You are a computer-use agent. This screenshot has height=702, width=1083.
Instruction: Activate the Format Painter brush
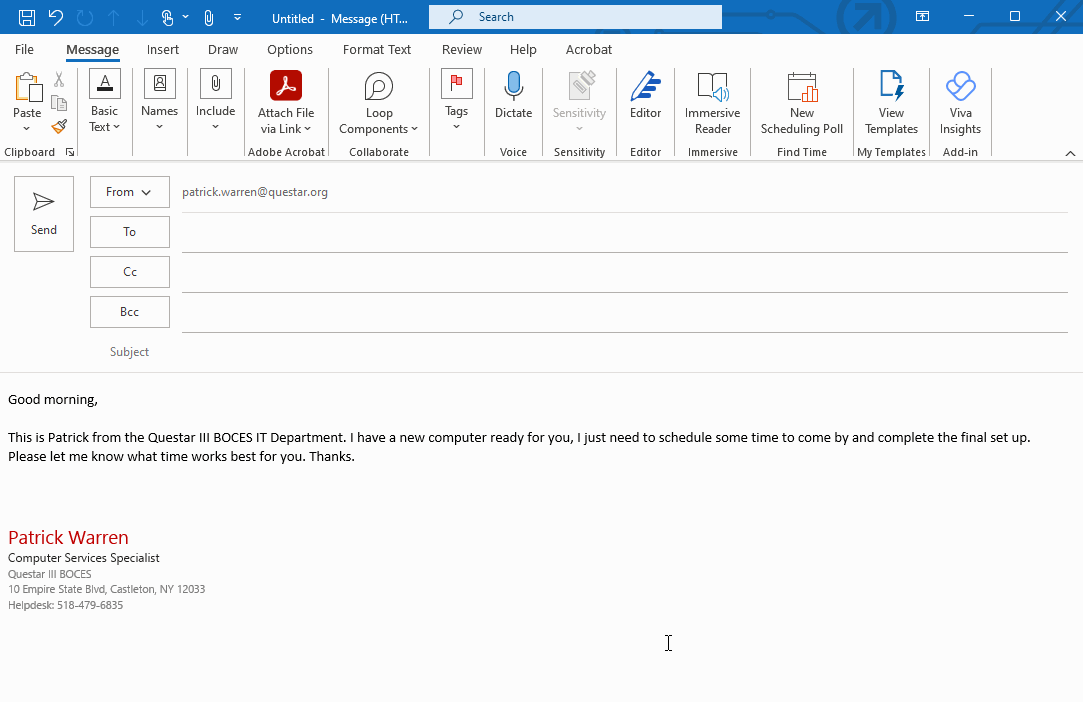(59, 126)
